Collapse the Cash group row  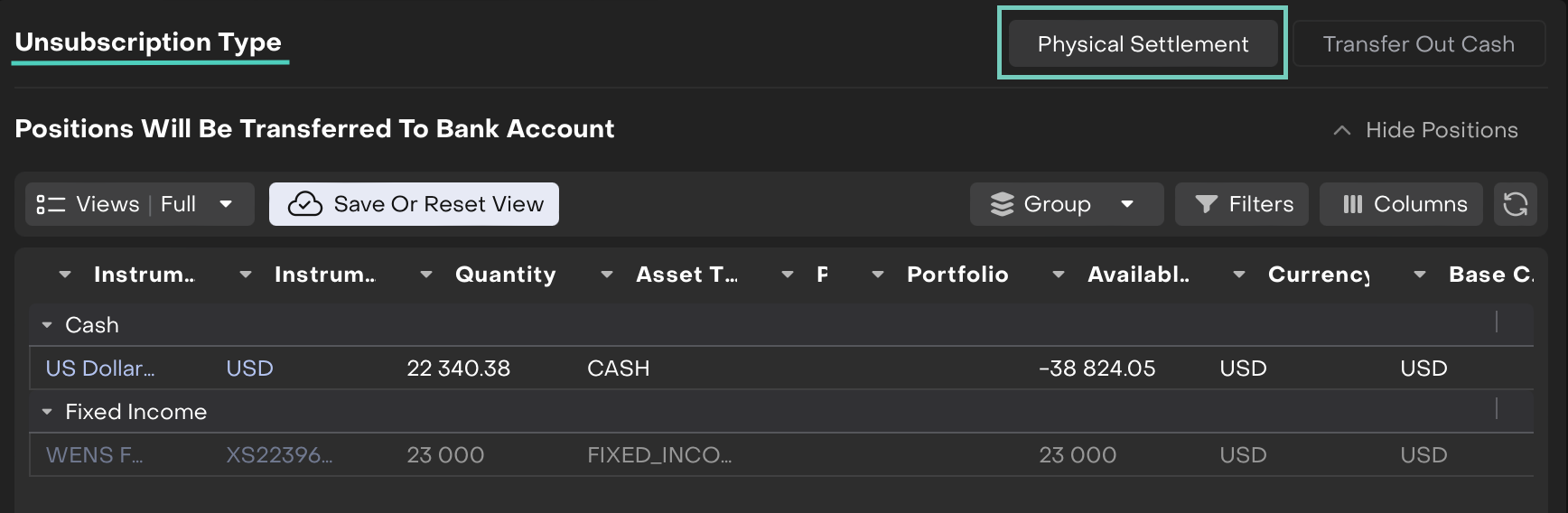tap(47, 325)
